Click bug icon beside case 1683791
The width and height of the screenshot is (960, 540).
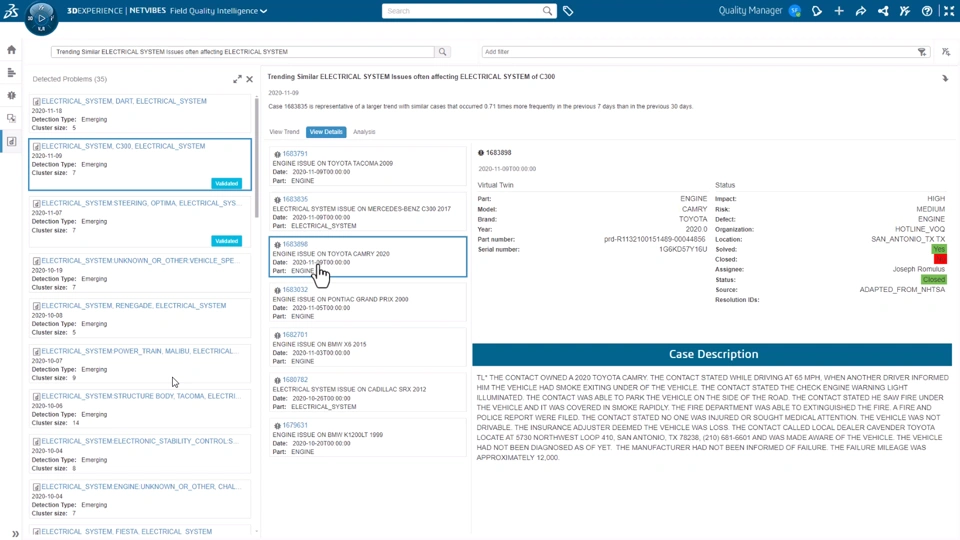[277, 154]
